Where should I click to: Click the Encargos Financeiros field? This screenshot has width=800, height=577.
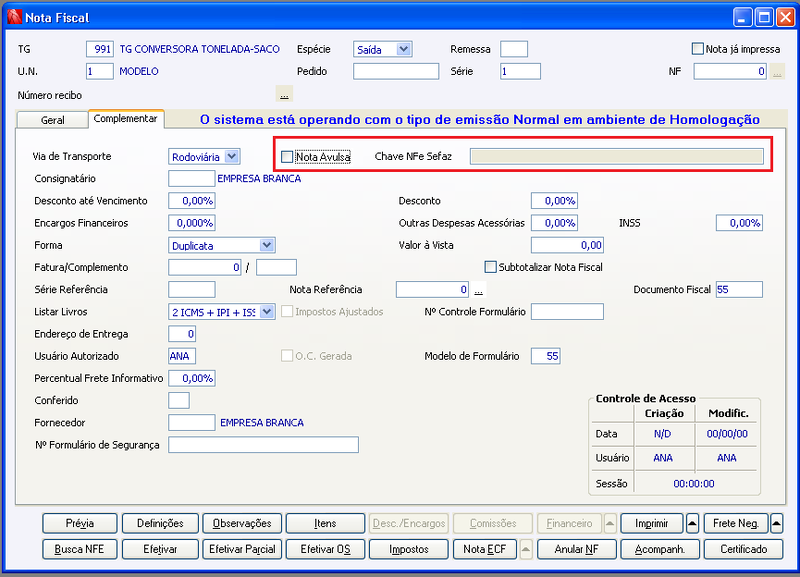point(192,223)
